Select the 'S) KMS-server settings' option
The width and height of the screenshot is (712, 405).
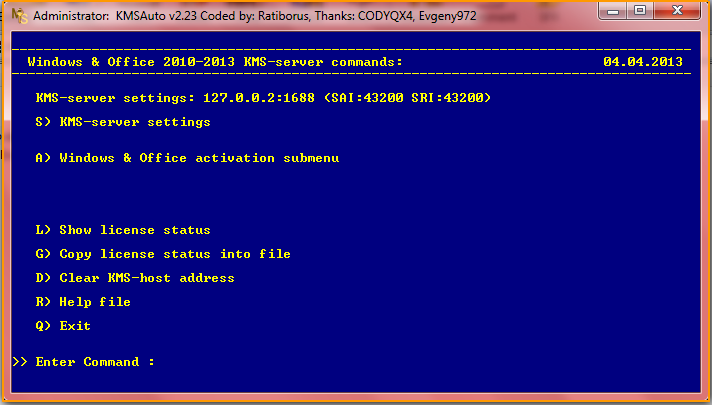pos(123,122)
